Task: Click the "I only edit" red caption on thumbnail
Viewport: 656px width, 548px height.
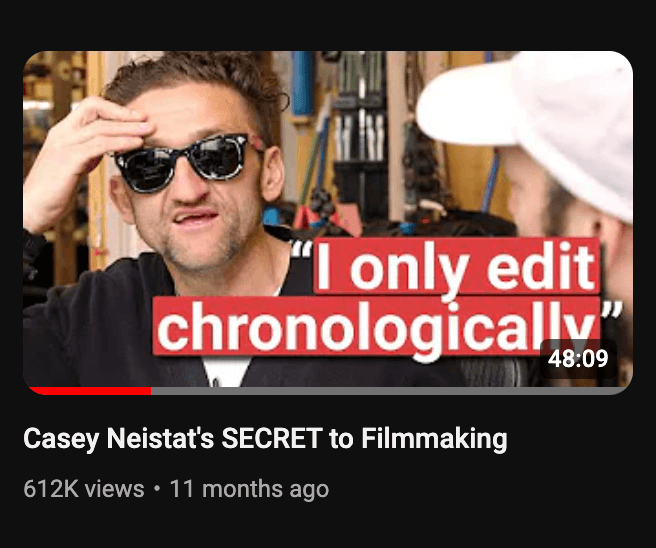Action: point(457,266)
